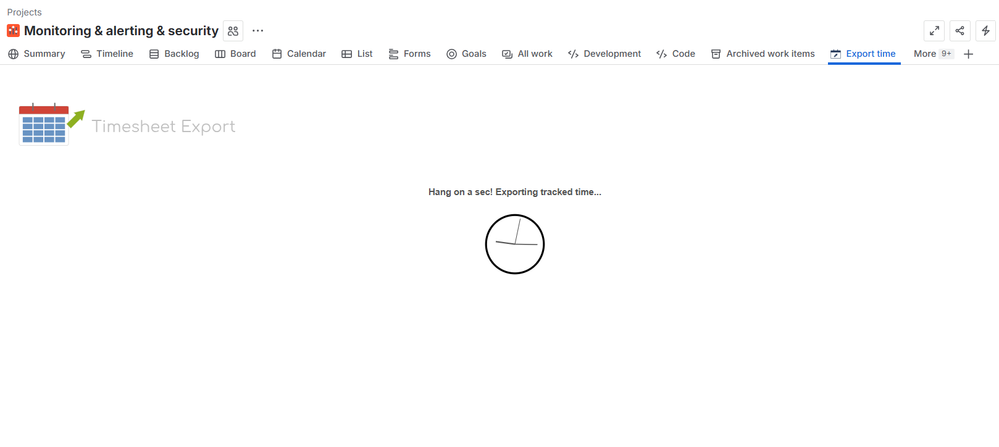
Task: Select the Board tab
Action: coord(235,54)
